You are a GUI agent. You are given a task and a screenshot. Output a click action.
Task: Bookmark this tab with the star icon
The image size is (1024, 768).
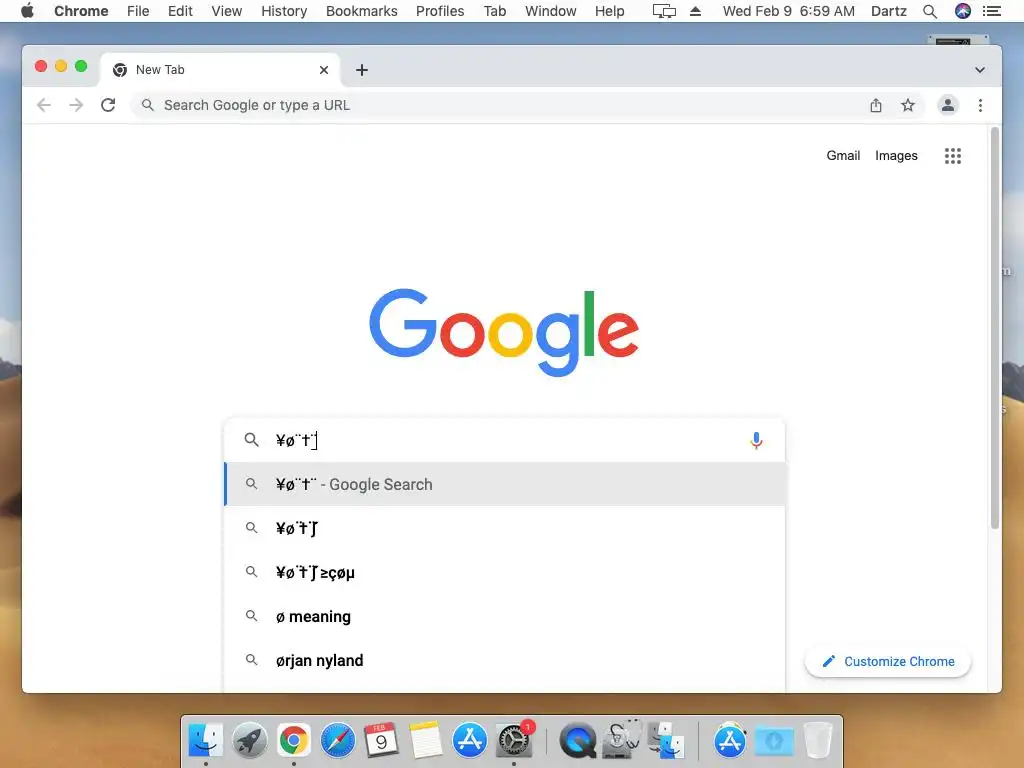[x=908, y=105]
